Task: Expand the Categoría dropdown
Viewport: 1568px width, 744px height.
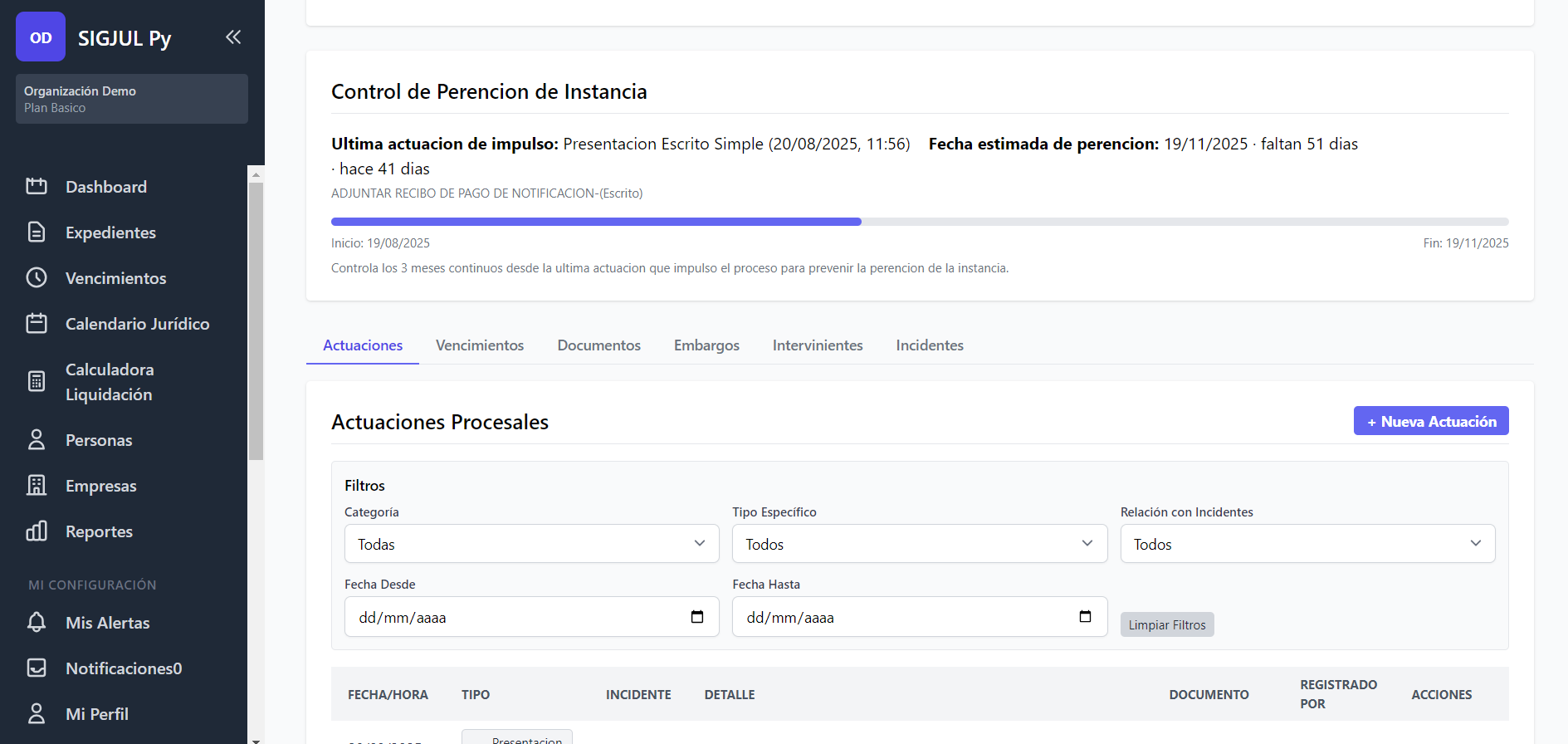Action: [x=531, y=544]
